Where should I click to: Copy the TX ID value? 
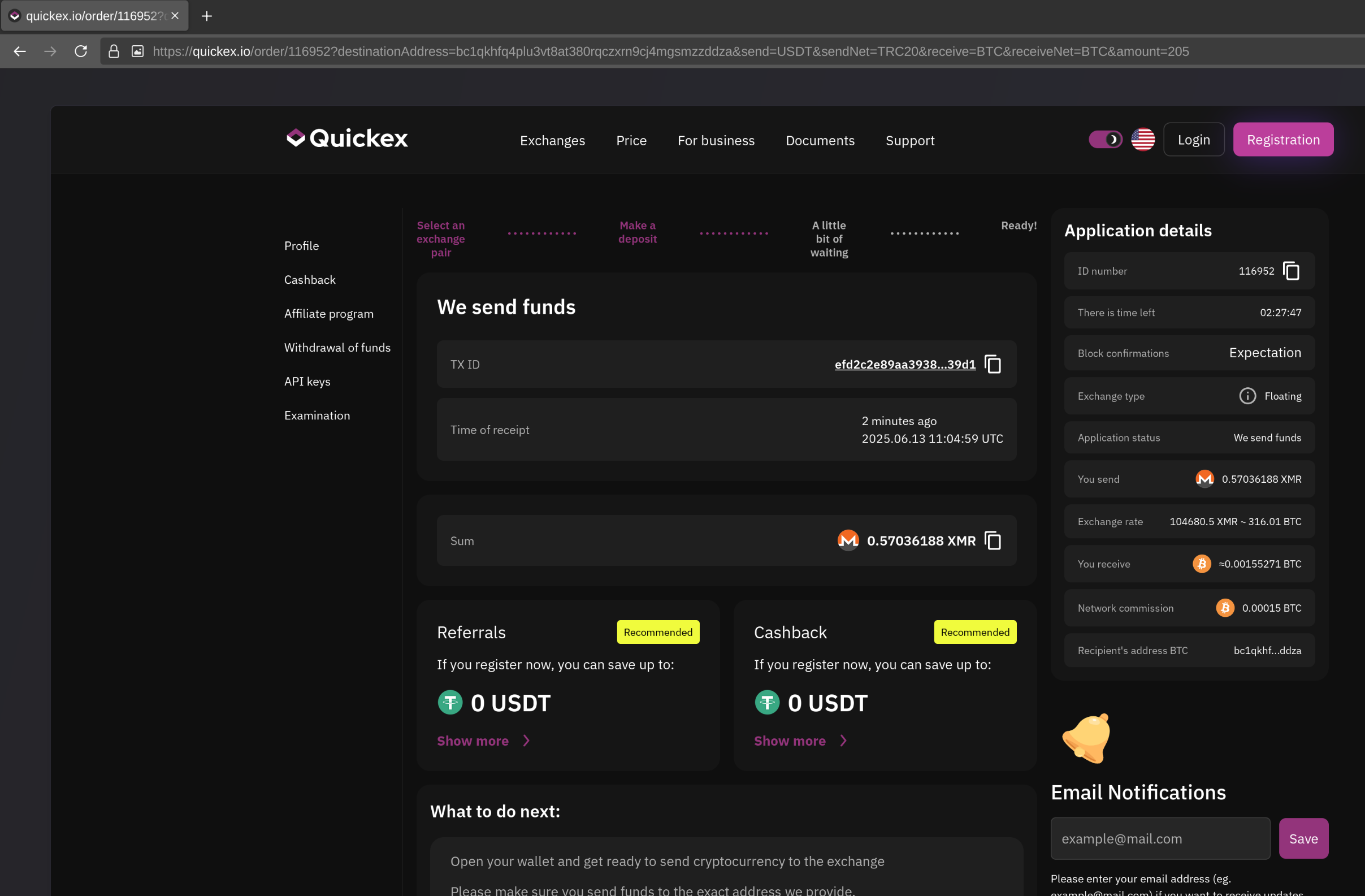point(993,364)
